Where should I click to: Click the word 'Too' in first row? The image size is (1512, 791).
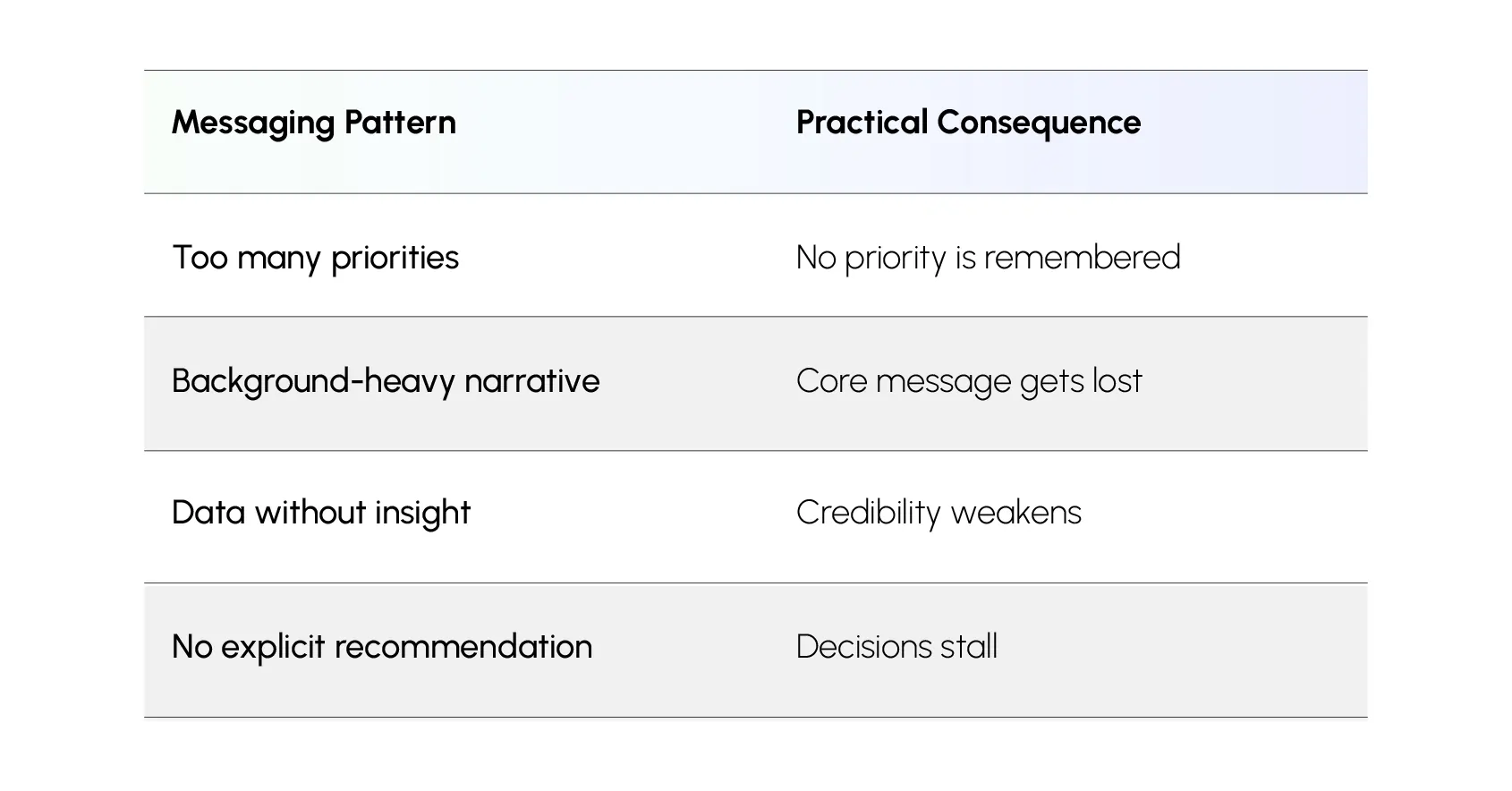[200, 258]
